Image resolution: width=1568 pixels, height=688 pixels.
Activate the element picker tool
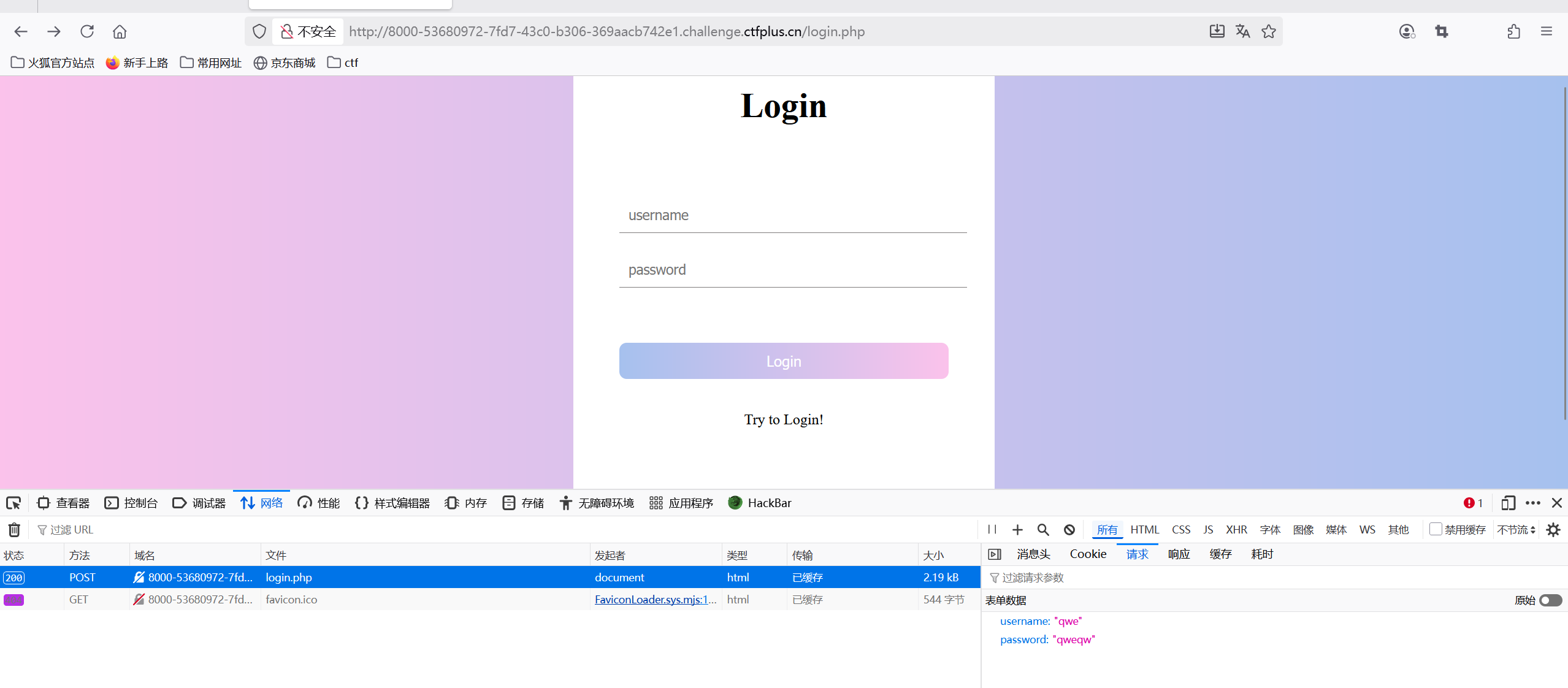(13, 503)
